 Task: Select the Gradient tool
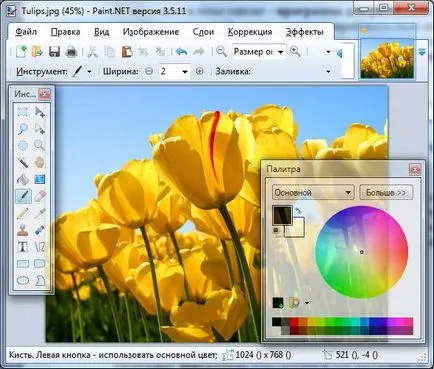[x=40, y=179]
